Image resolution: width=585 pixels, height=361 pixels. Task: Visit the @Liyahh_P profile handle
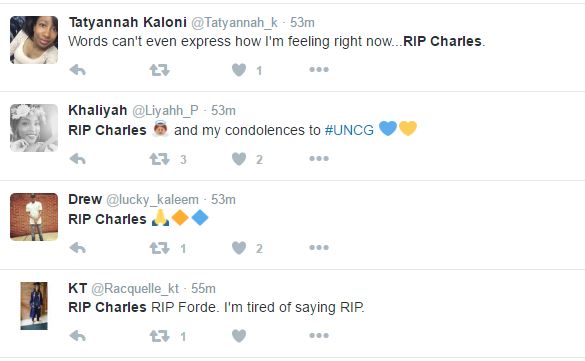(165, 111)
